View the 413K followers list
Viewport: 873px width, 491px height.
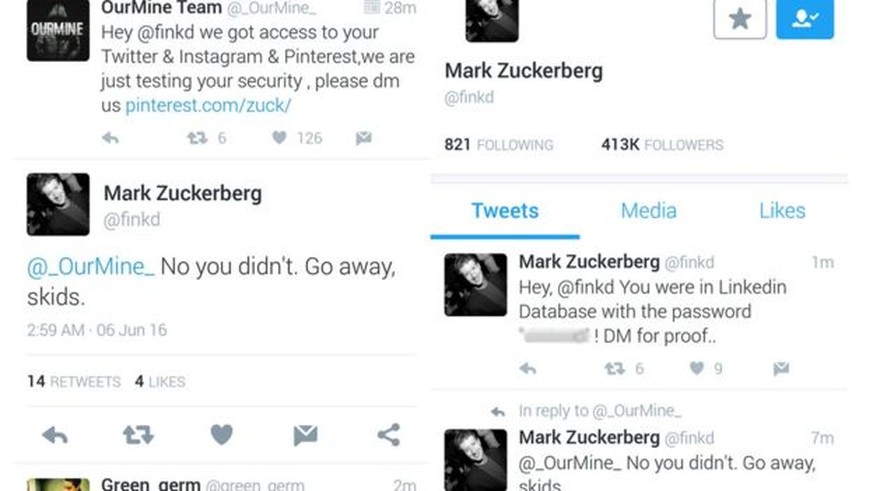click(661, 145)
